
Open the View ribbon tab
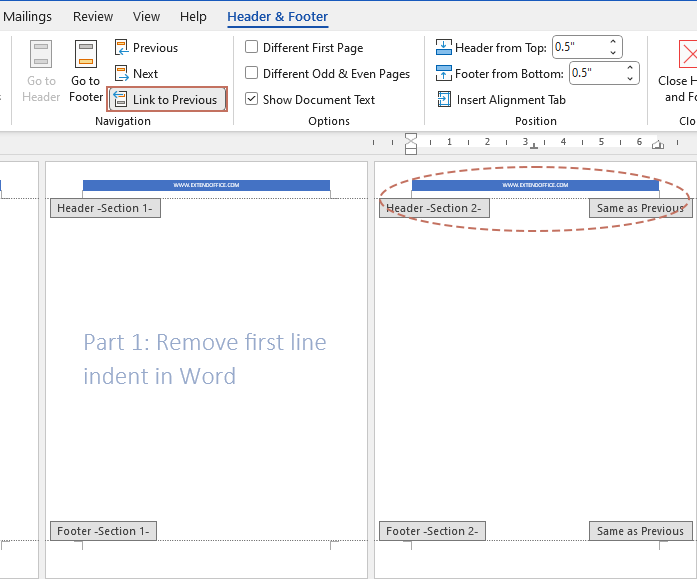pos(146,16)
